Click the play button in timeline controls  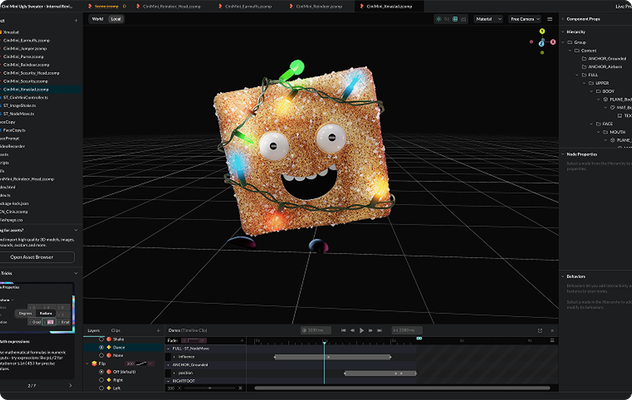[x=362, y=329]
